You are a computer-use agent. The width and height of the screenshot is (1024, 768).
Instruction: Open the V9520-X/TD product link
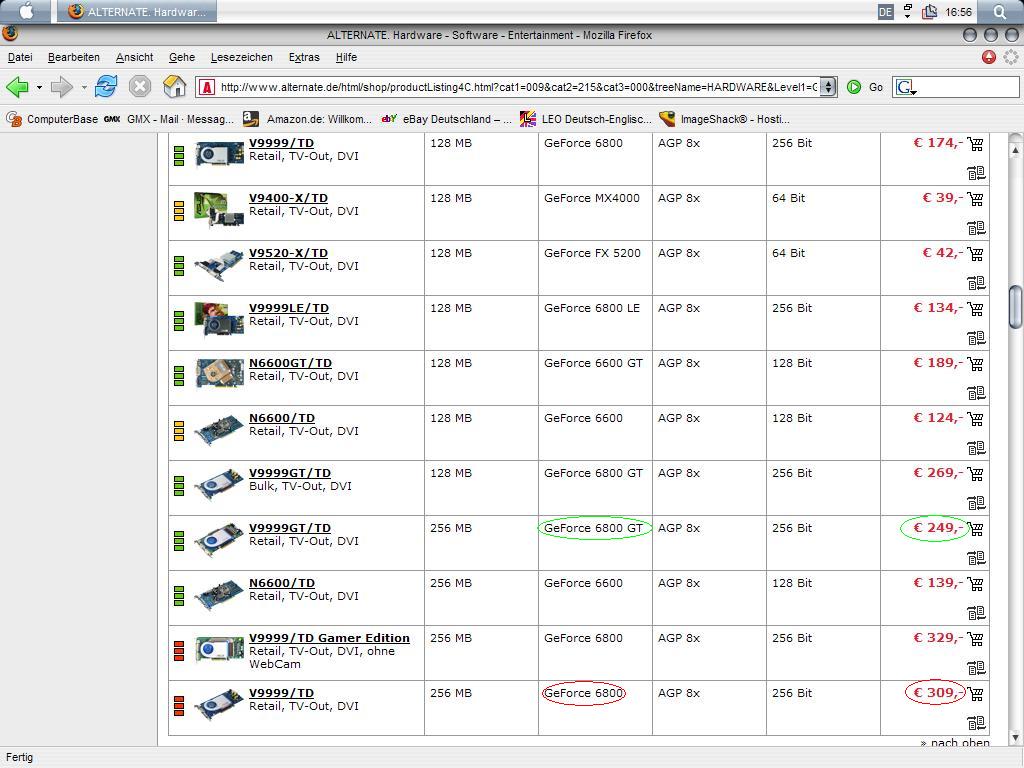coord(288,253)
